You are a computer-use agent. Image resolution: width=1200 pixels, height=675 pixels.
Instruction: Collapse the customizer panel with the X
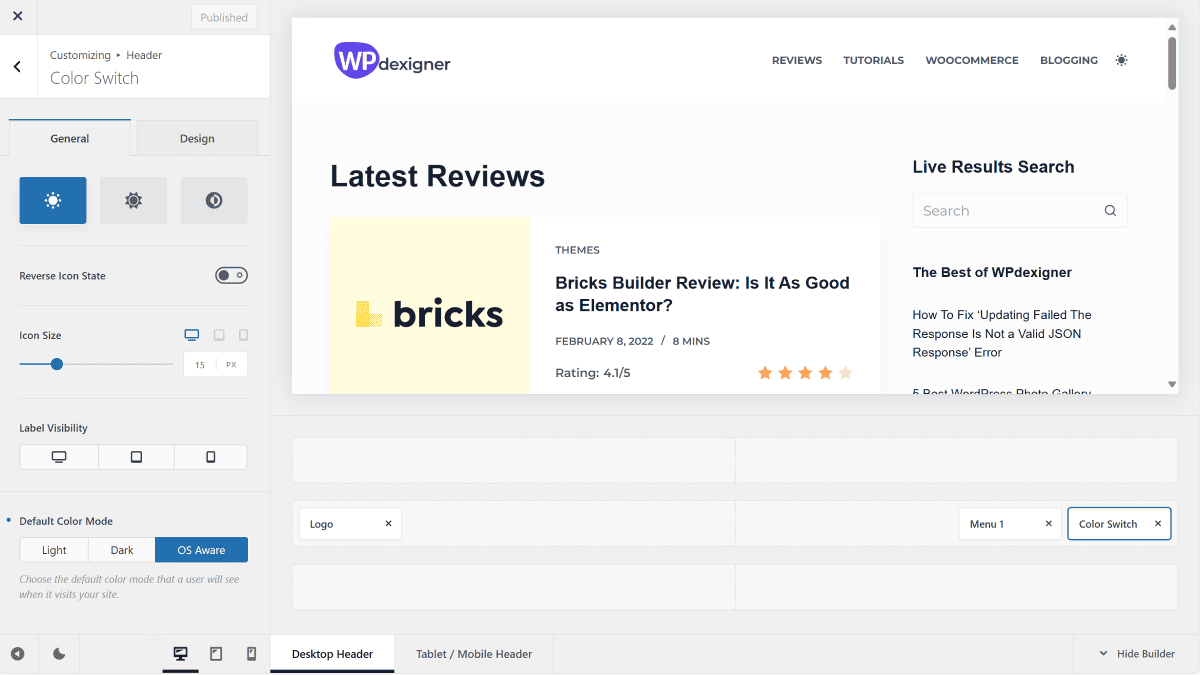tap(17, 16)
